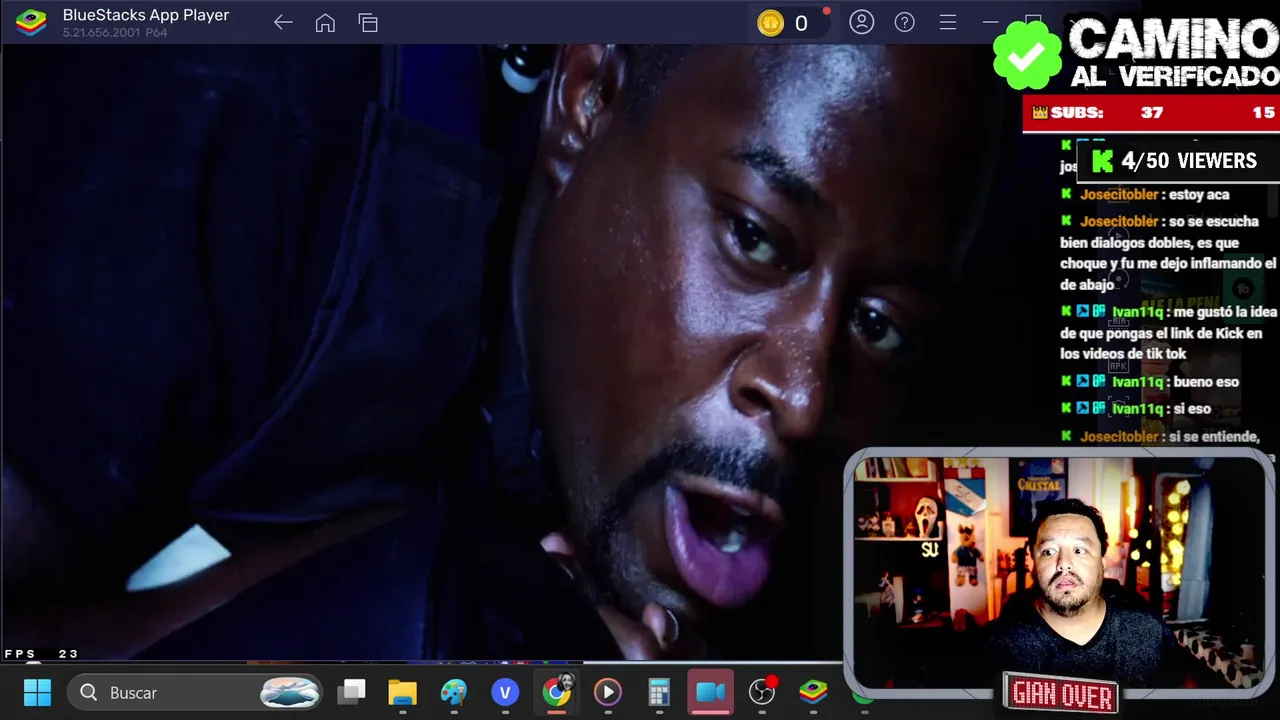Minimize the BlueStacks window
The width and height of the screenshot is (1280, 720).
[x=990, y=22]
